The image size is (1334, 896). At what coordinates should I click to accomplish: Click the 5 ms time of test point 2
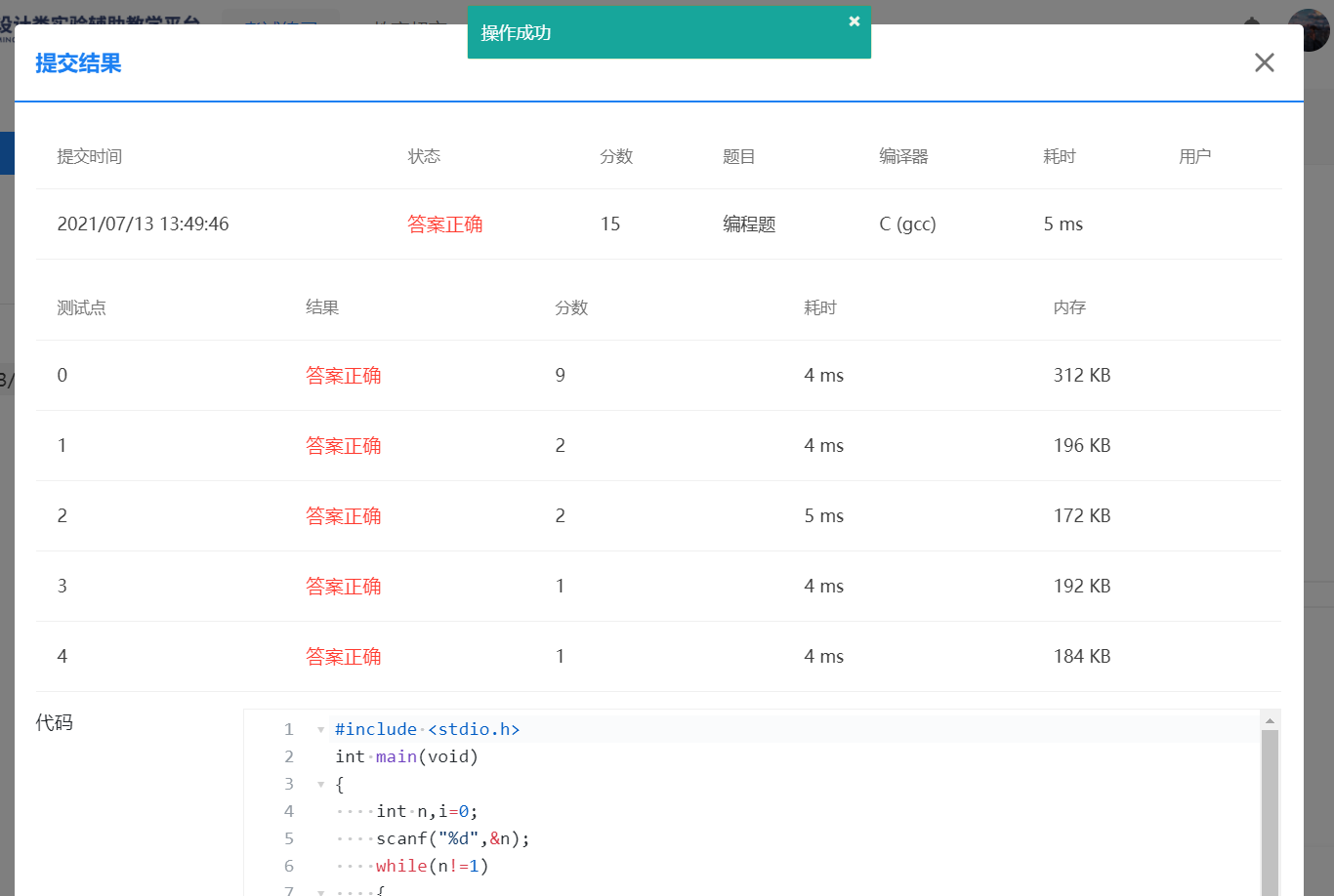click(x=824, y=516)
